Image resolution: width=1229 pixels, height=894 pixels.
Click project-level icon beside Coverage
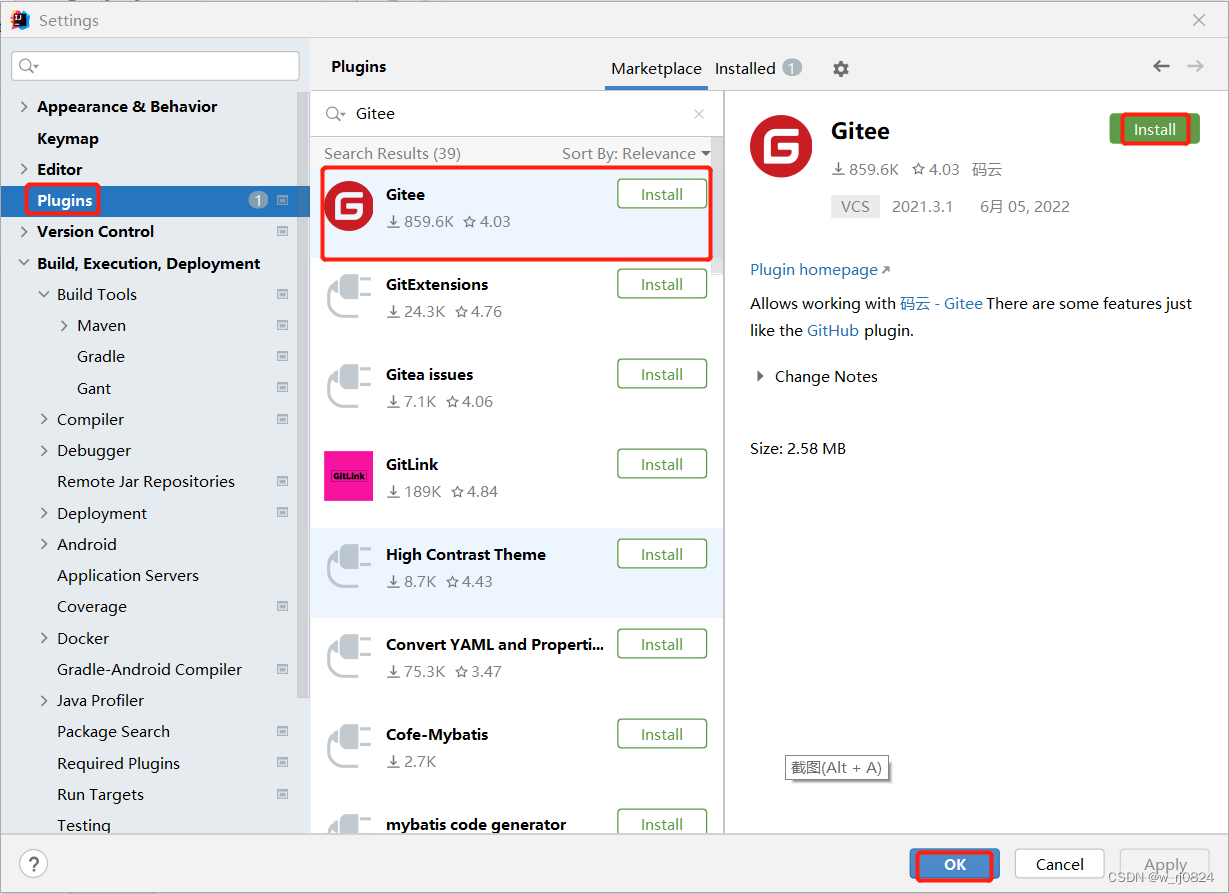283,607
